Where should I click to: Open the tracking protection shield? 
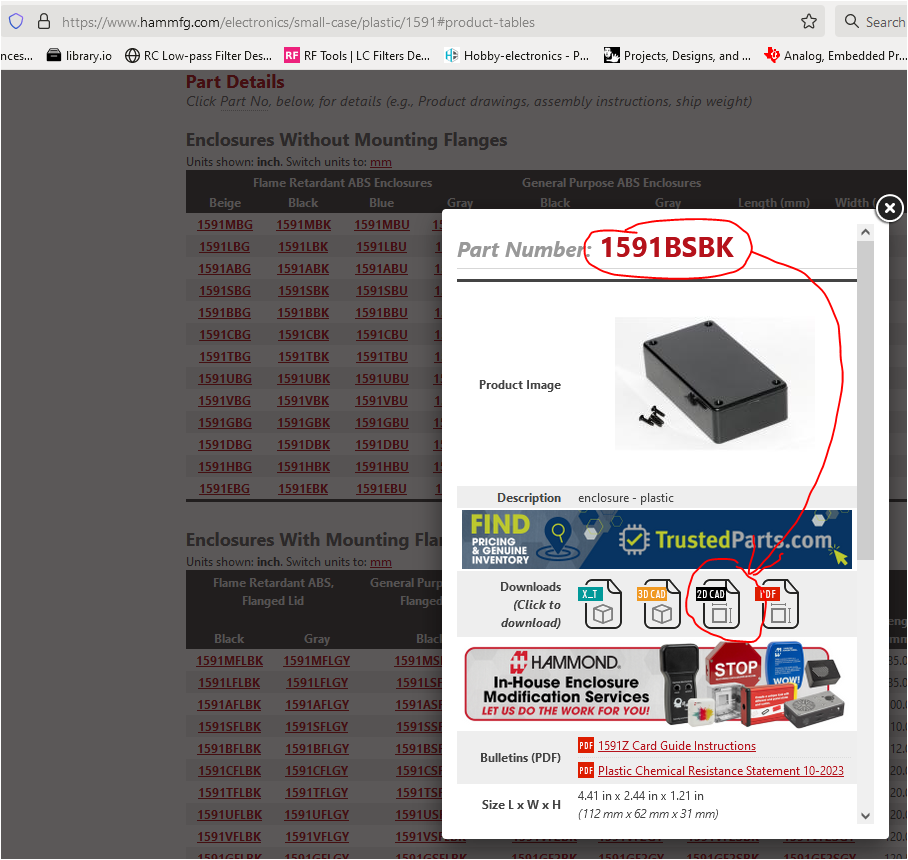point(16,22)
